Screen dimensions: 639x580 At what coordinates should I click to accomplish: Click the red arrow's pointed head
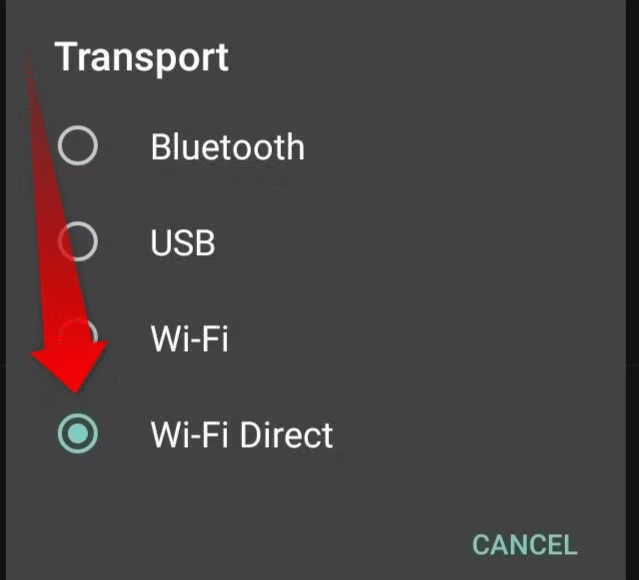coord(71,367)
